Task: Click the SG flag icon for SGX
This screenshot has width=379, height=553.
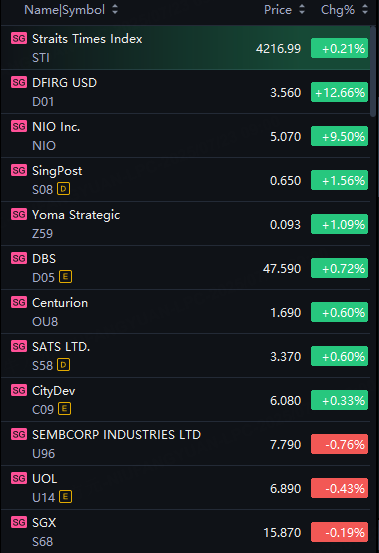Action: click(19, 522)
